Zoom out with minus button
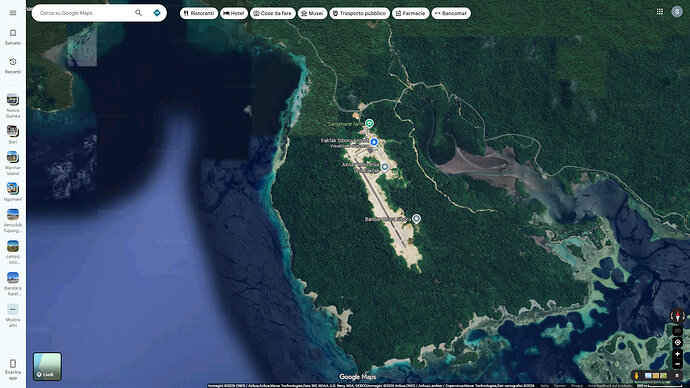The image size is (690, 388). [x=677, y=364]
